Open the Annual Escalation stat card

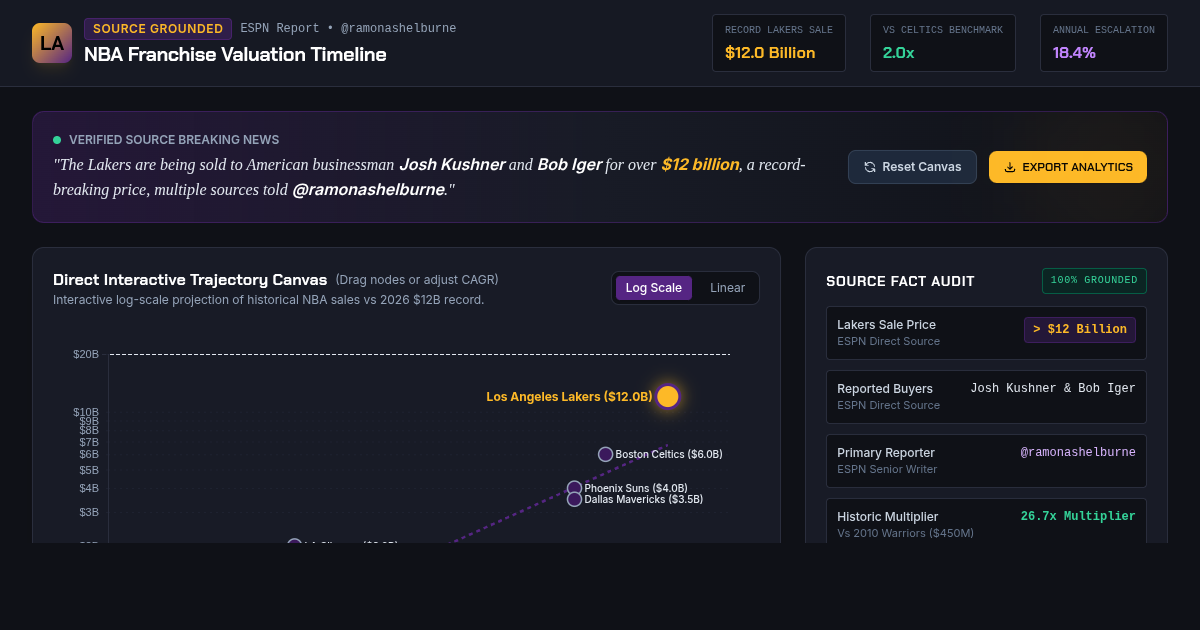(x=1104, y=43)
